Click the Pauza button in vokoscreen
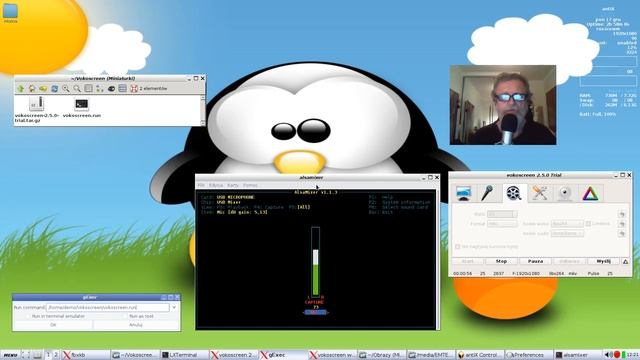 click(535, 261)
